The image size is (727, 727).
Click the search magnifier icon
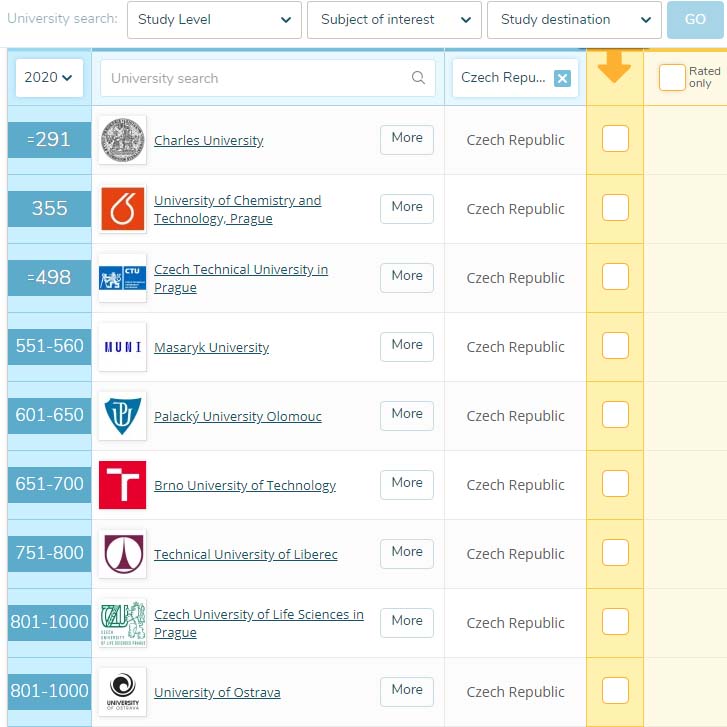point(418,78)
